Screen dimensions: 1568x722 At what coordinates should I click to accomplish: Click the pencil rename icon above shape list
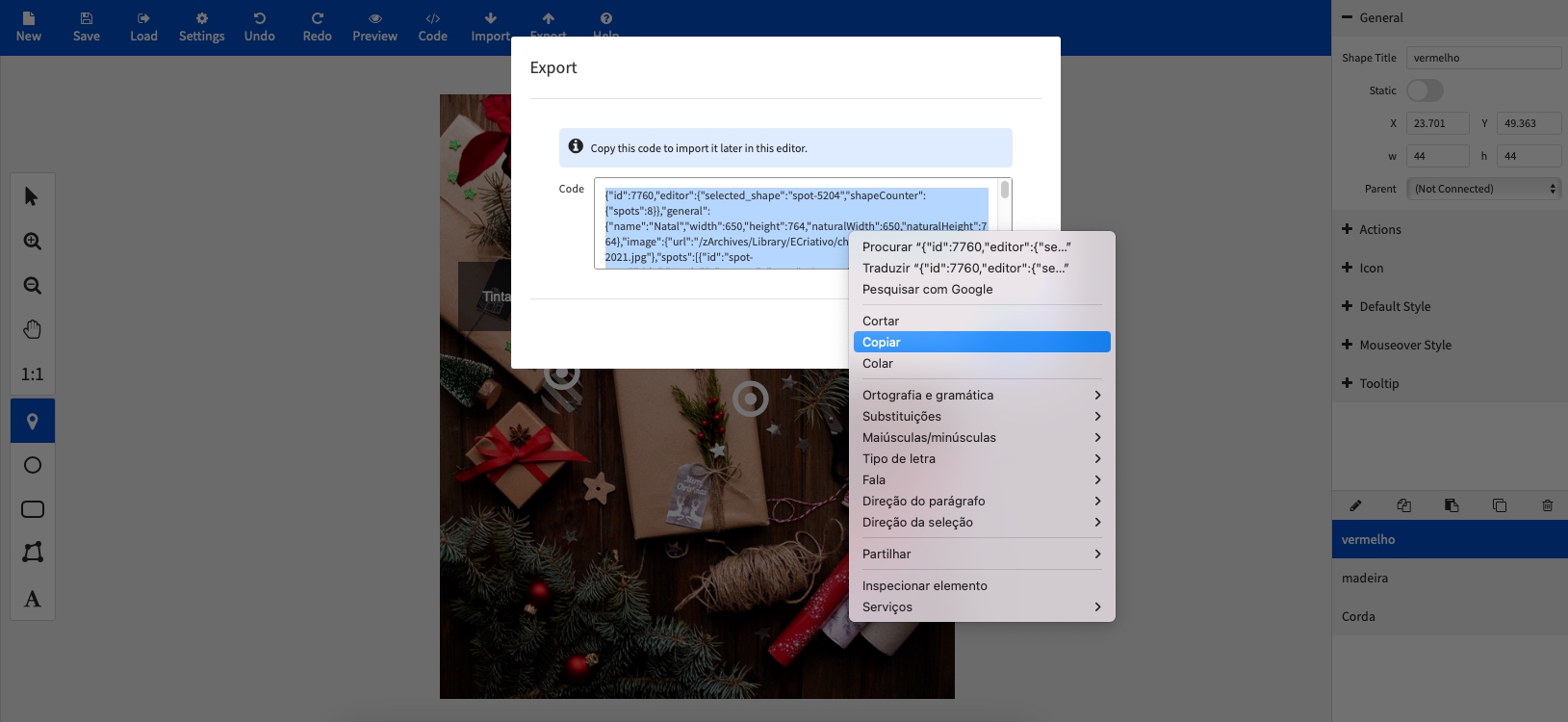pos(1355,505)
